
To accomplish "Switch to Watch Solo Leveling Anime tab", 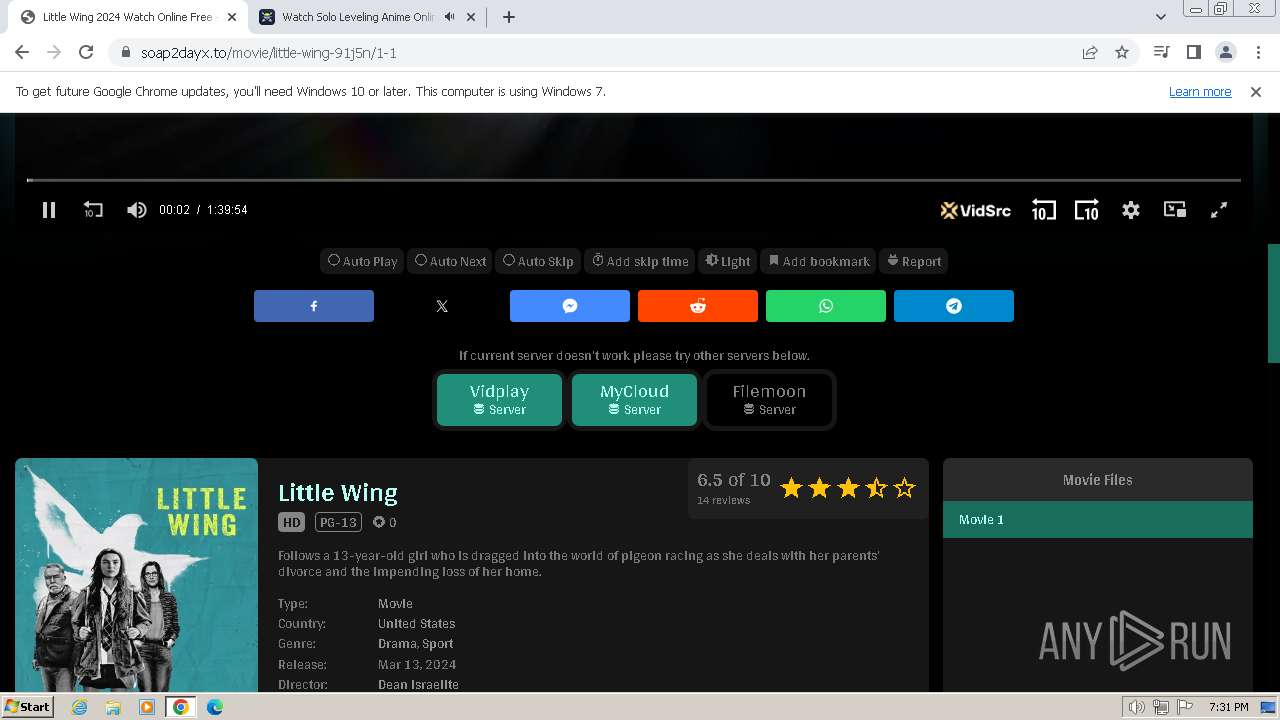I will (x=344, y=17).
